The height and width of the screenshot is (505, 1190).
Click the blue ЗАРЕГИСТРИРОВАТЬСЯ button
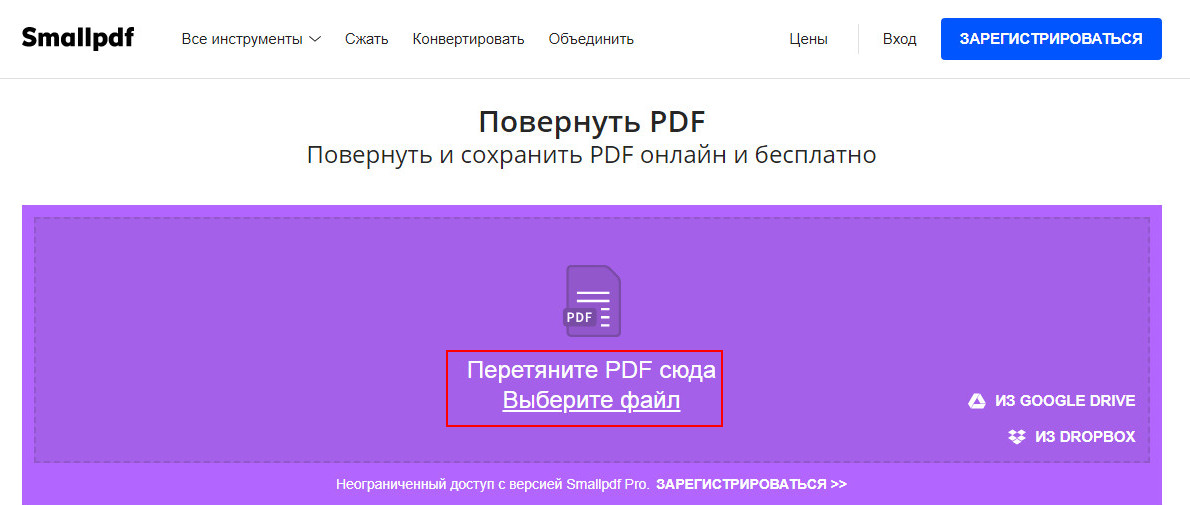click(1051, 39)
